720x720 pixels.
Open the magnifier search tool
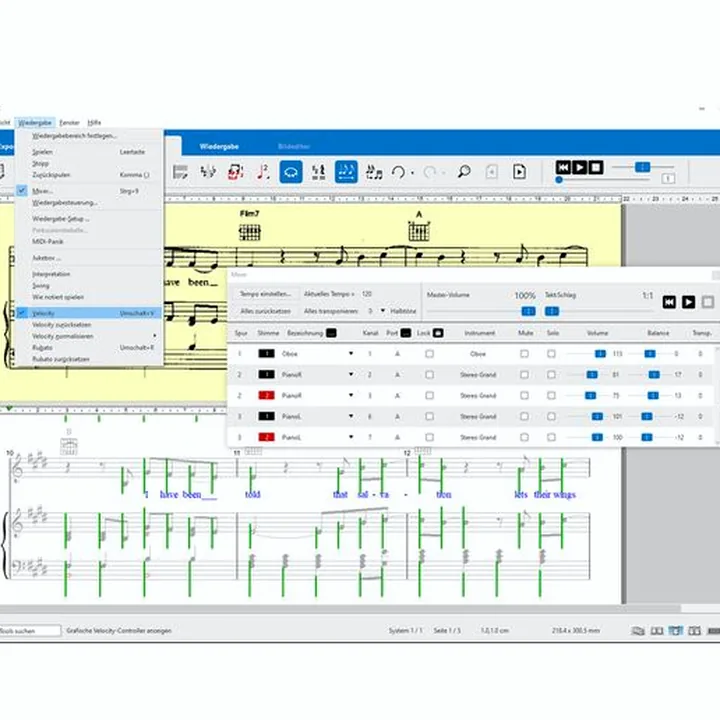[x=464, y=172]
